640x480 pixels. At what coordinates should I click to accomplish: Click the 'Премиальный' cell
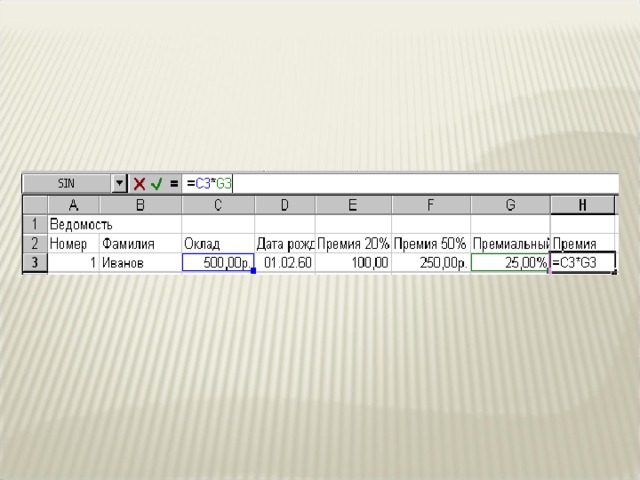(x=510, y=244)
